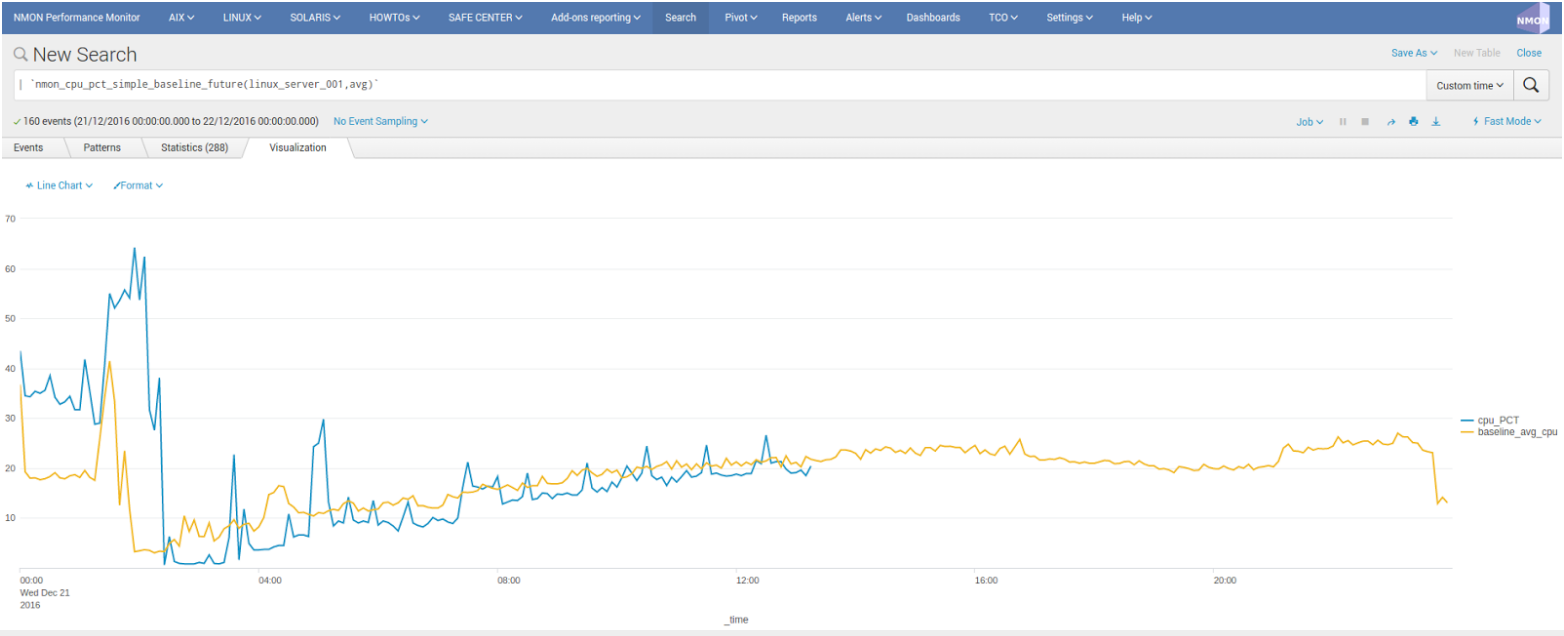Stop the search job
This screenshot has height=636, width=1564.
pyautogui.click(x=1365, y=121)
